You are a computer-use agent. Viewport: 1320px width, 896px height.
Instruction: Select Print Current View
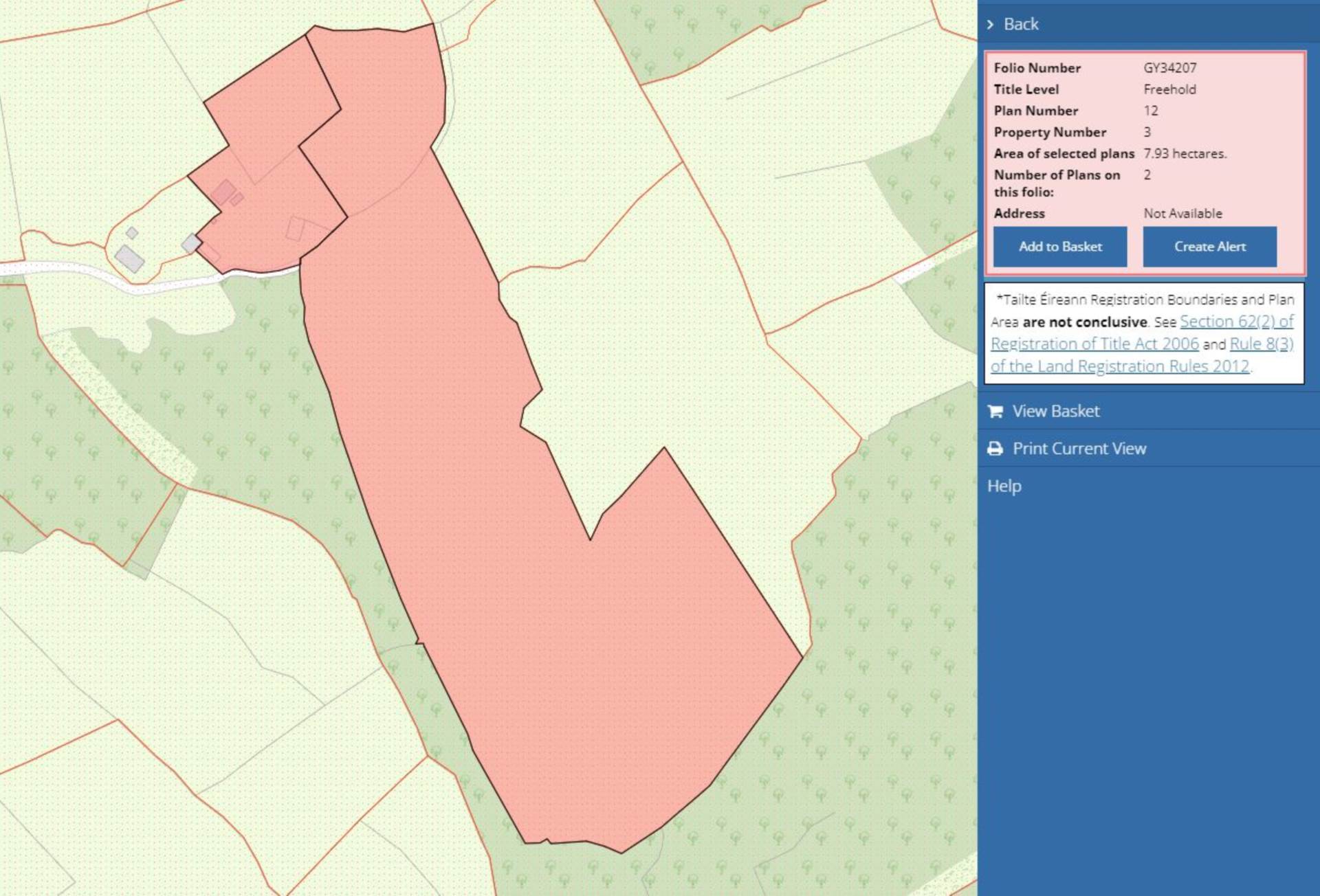(x=1079, y=449)
